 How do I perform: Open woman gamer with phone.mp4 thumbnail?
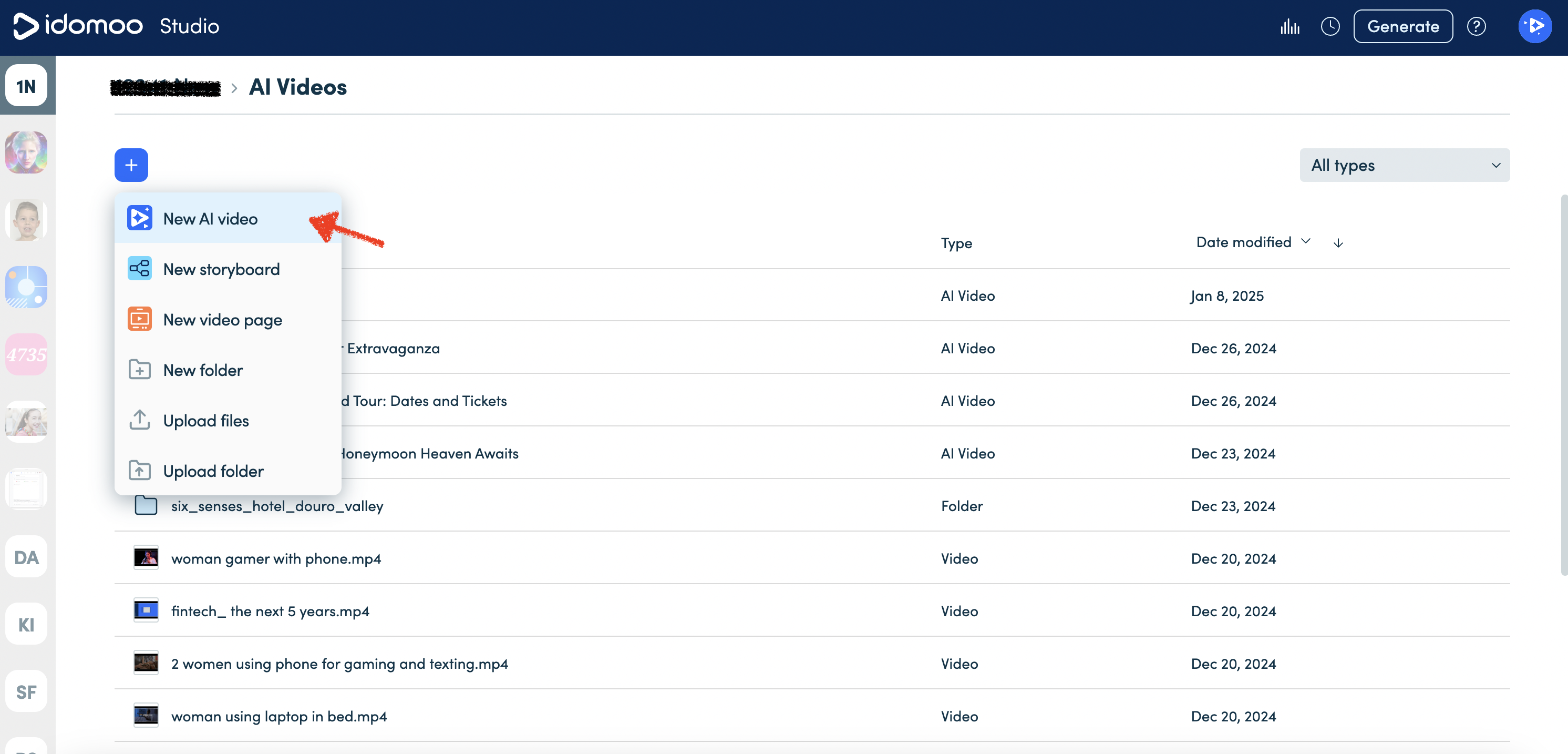pos(146,558)
